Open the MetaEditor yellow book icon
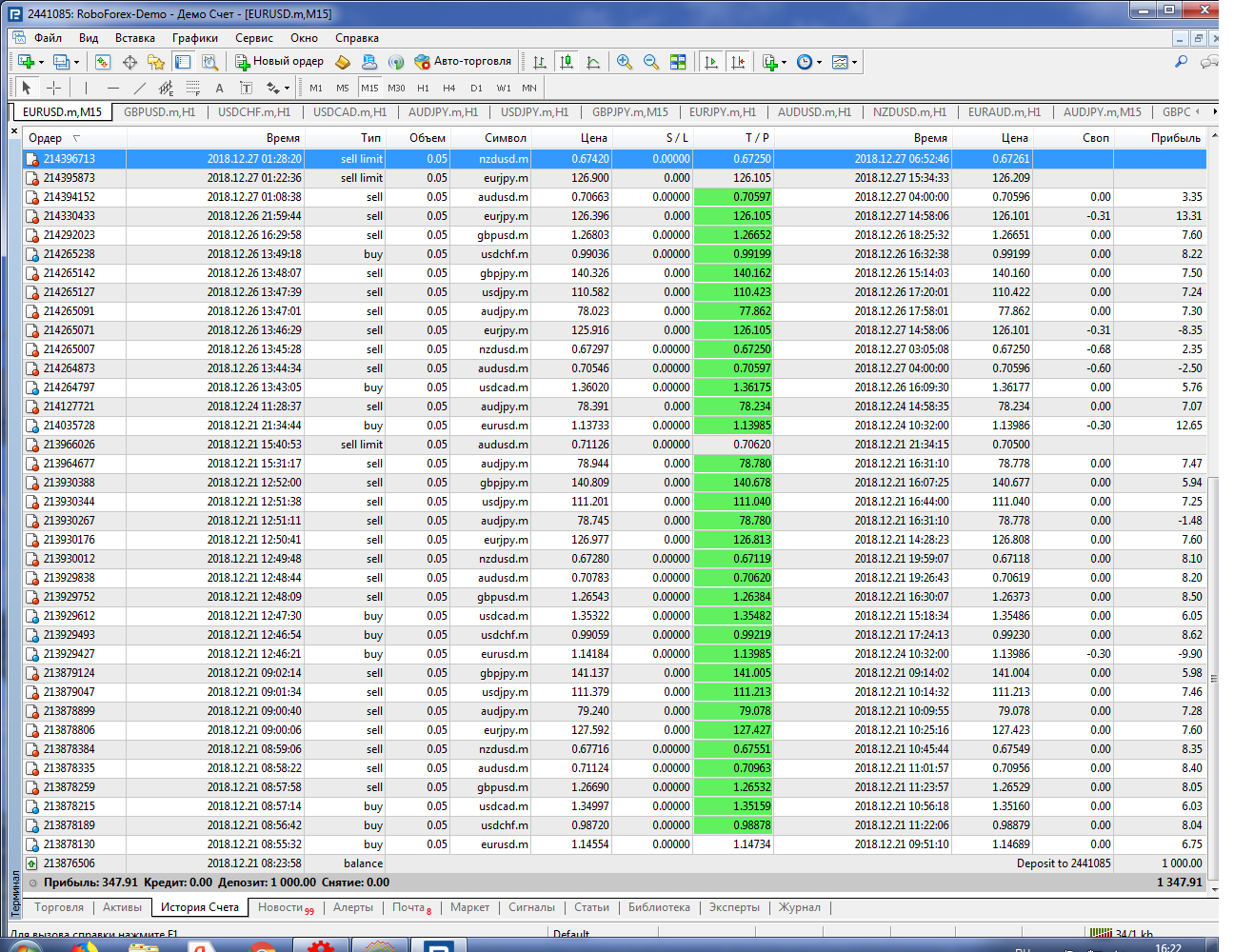The image size is (1234, 952). (x=343, y=62)
